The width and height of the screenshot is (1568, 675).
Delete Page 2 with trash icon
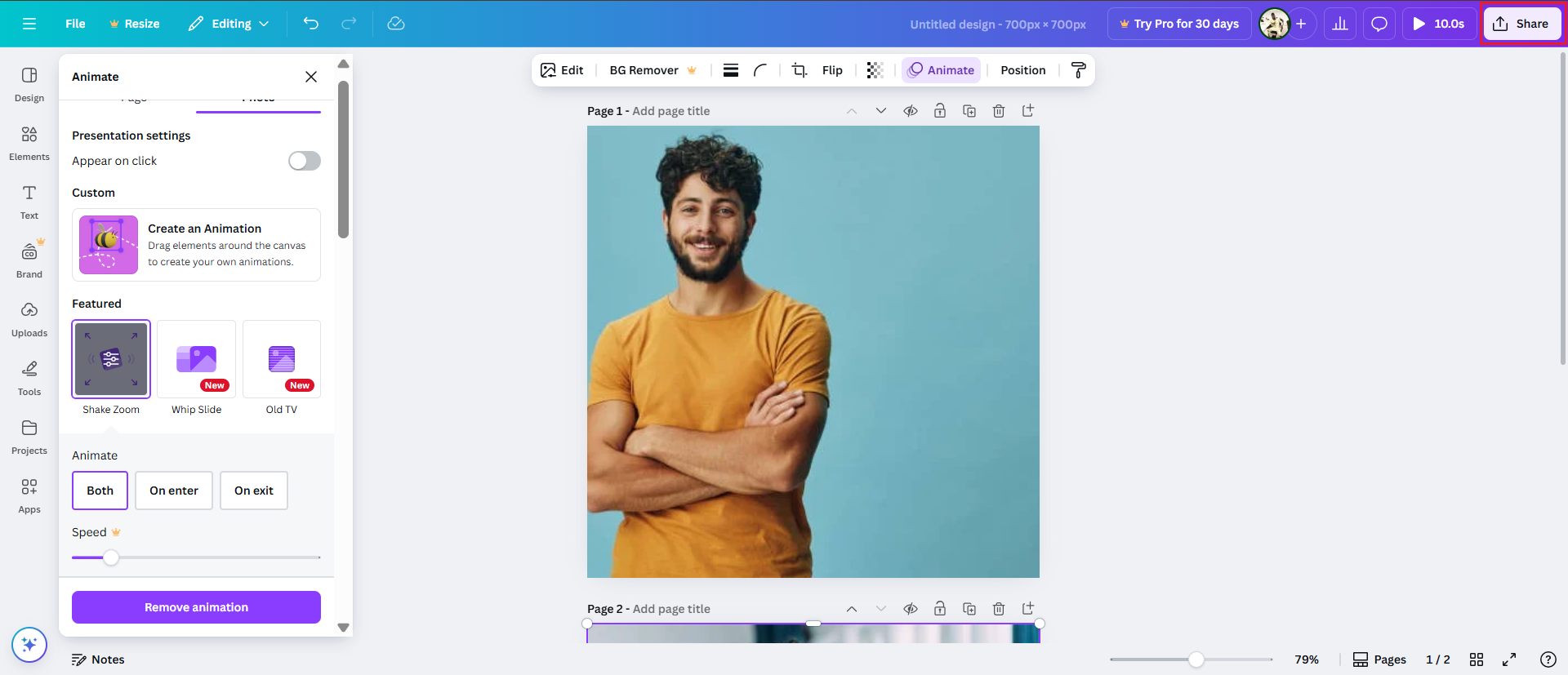999,609
